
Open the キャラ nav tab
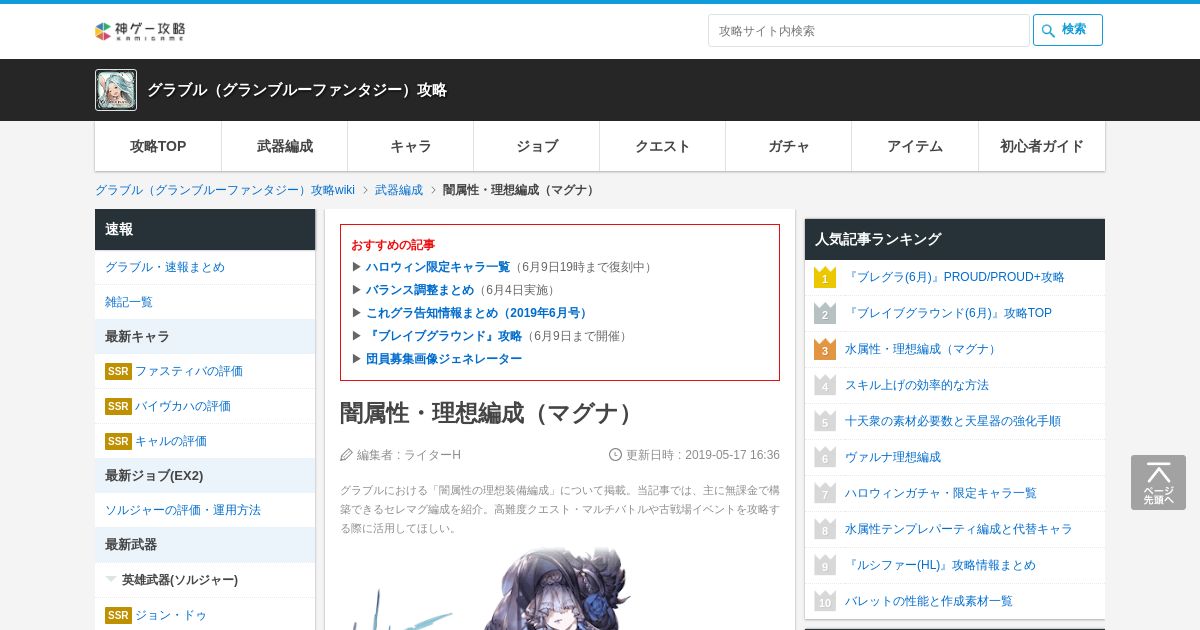(x=411, y=146)
